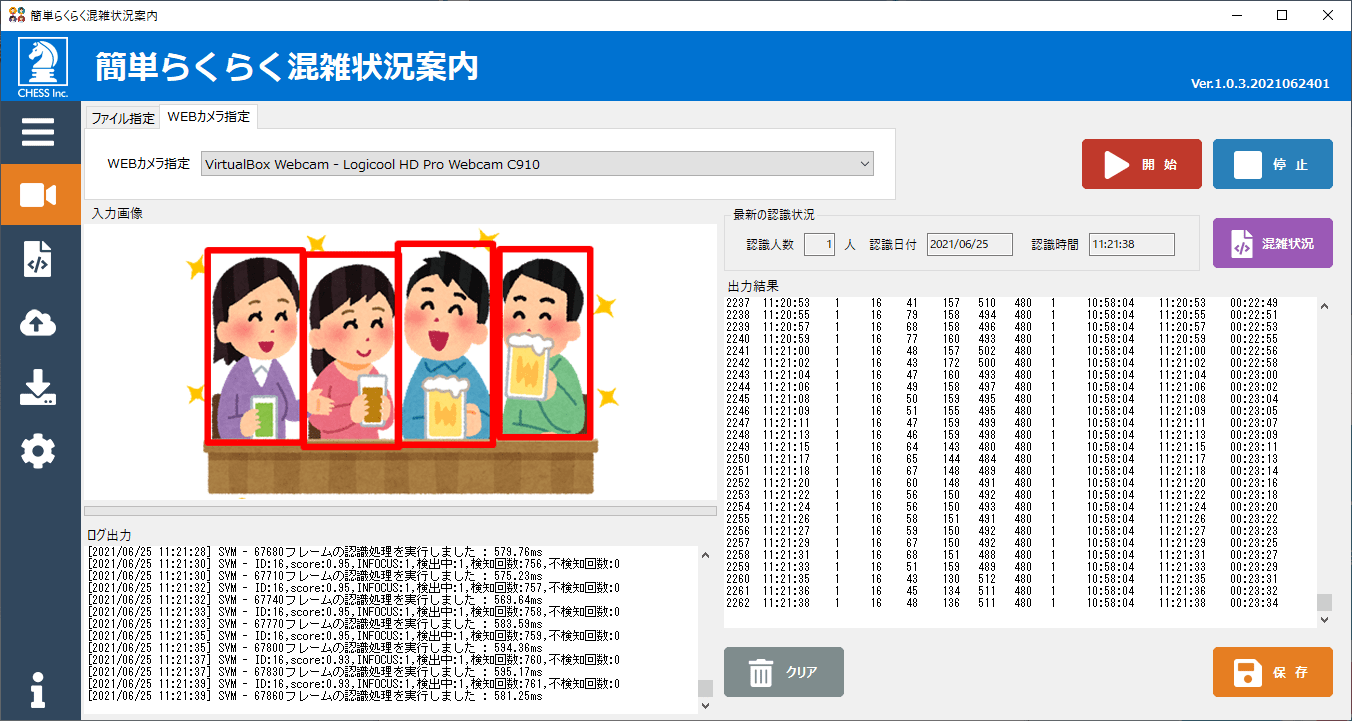
Task: Click the クリア trash button
Action: point(783,672)
